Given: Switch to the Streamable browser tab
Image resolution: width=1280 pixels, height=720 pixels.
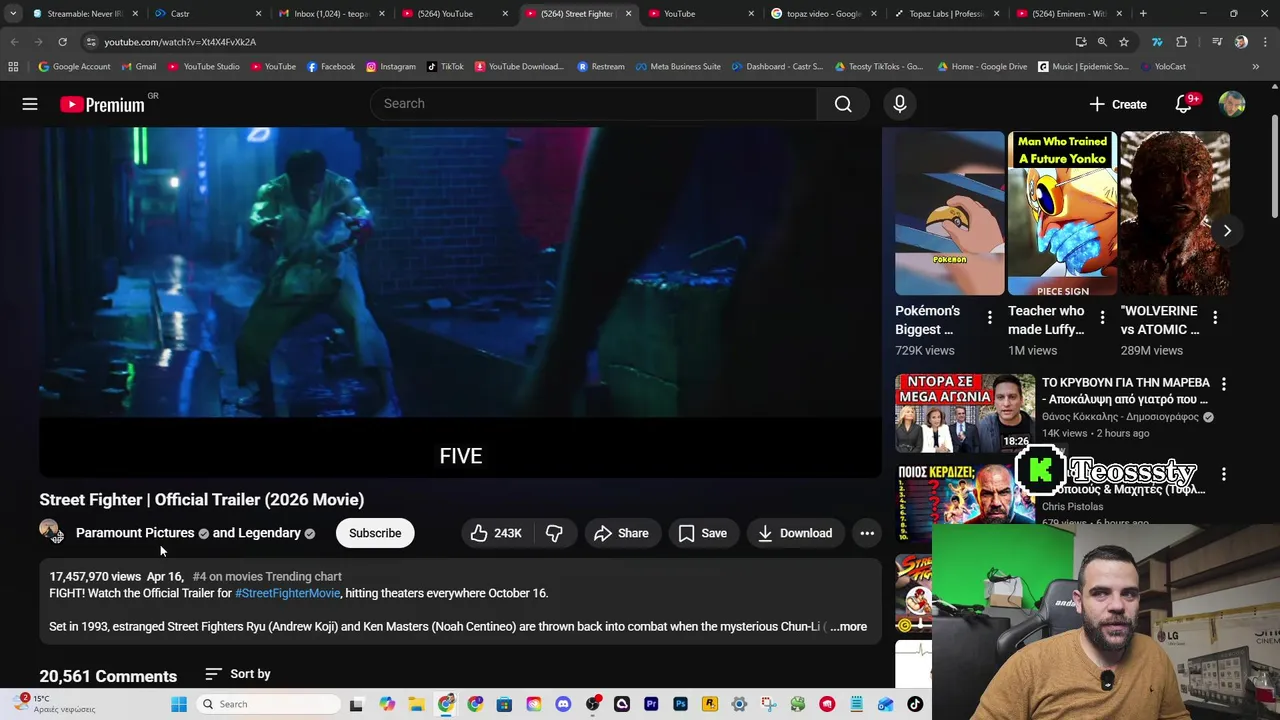Looking at the screenshot, I should [84, 14].
